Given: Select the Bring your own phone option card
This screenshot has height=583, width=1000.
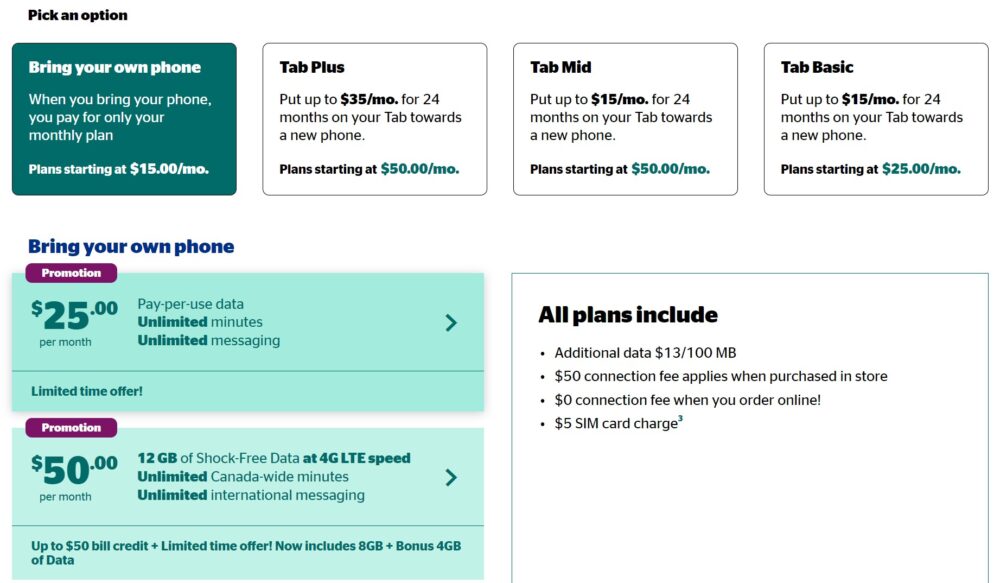Looking at the screenshot, I should 124,117.
